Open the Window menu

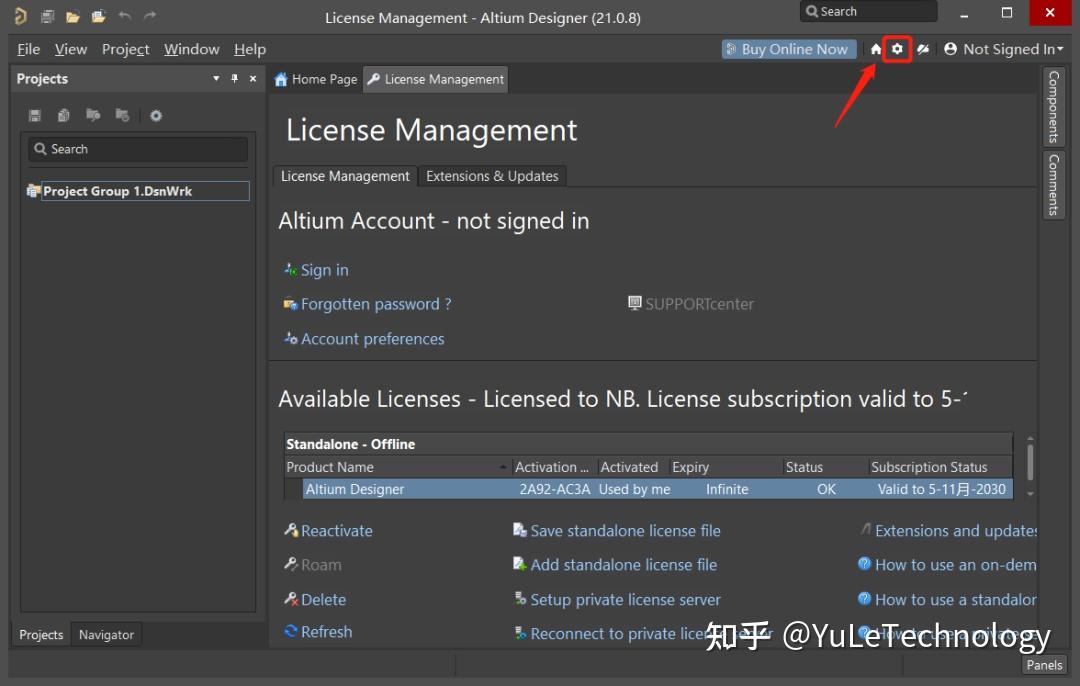click(191, 48)
